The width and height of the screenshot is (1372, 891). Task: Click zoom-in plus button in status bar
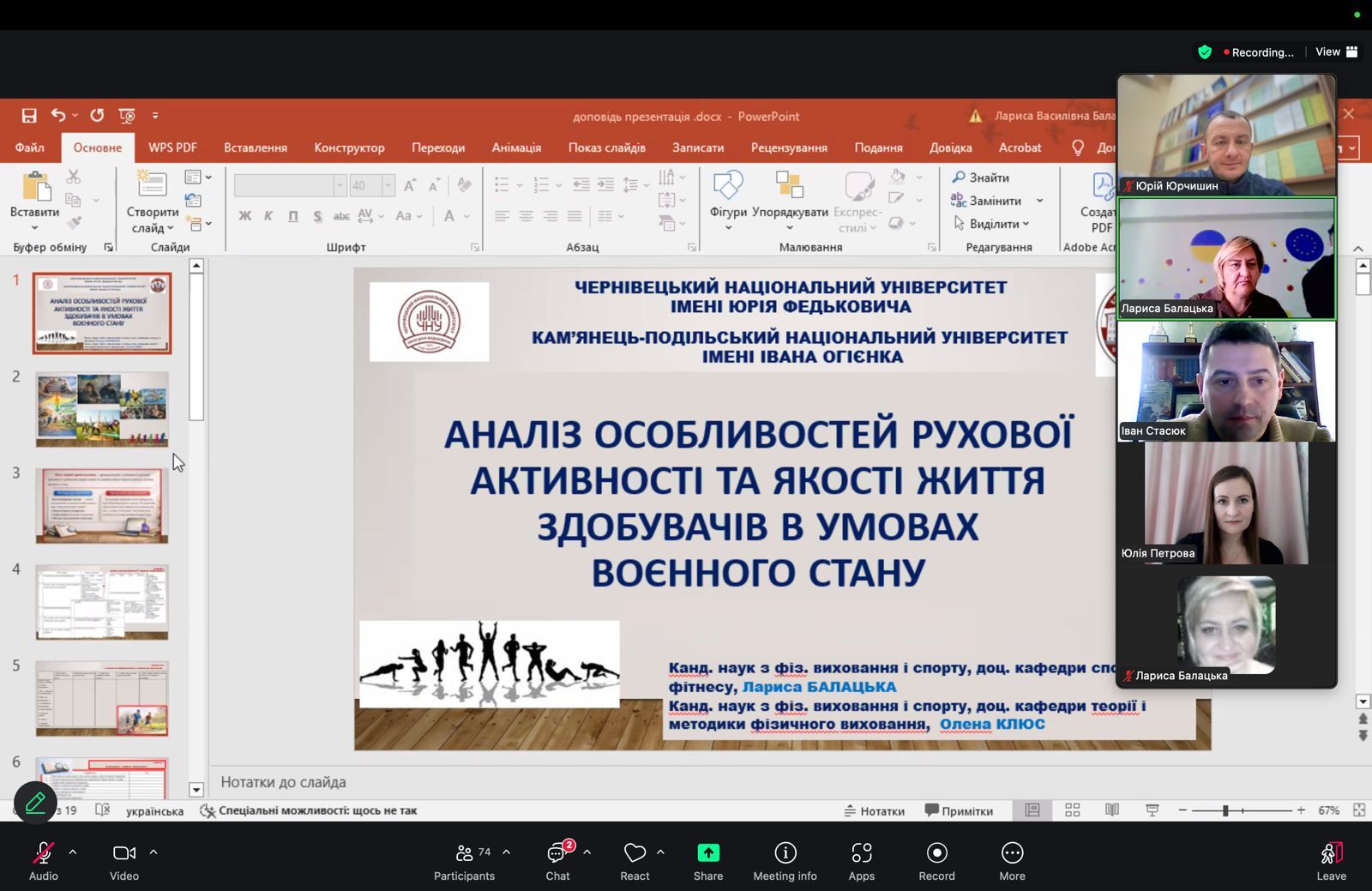pos(1301,810)
